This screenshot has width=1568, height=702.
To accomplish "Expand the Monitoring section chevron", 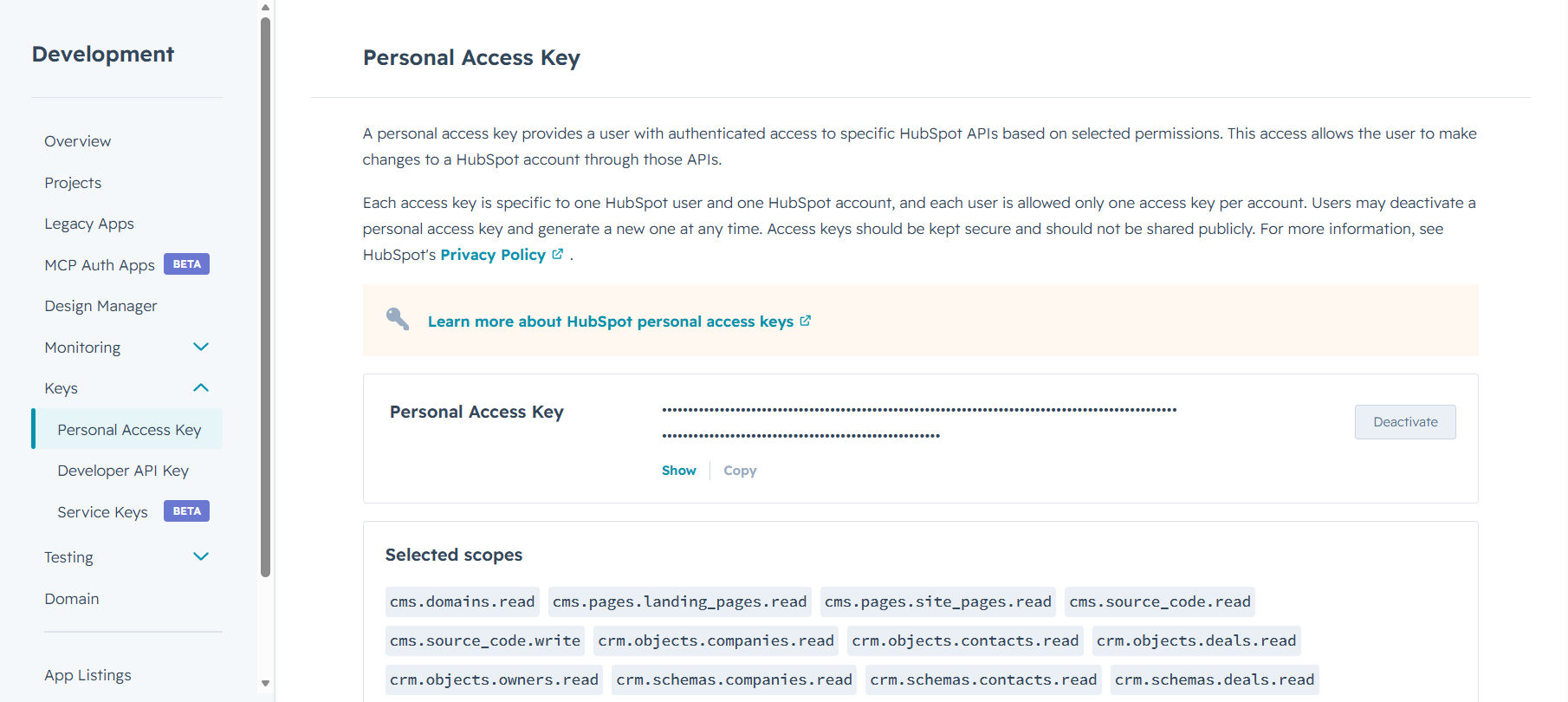I will coord(201,347).
